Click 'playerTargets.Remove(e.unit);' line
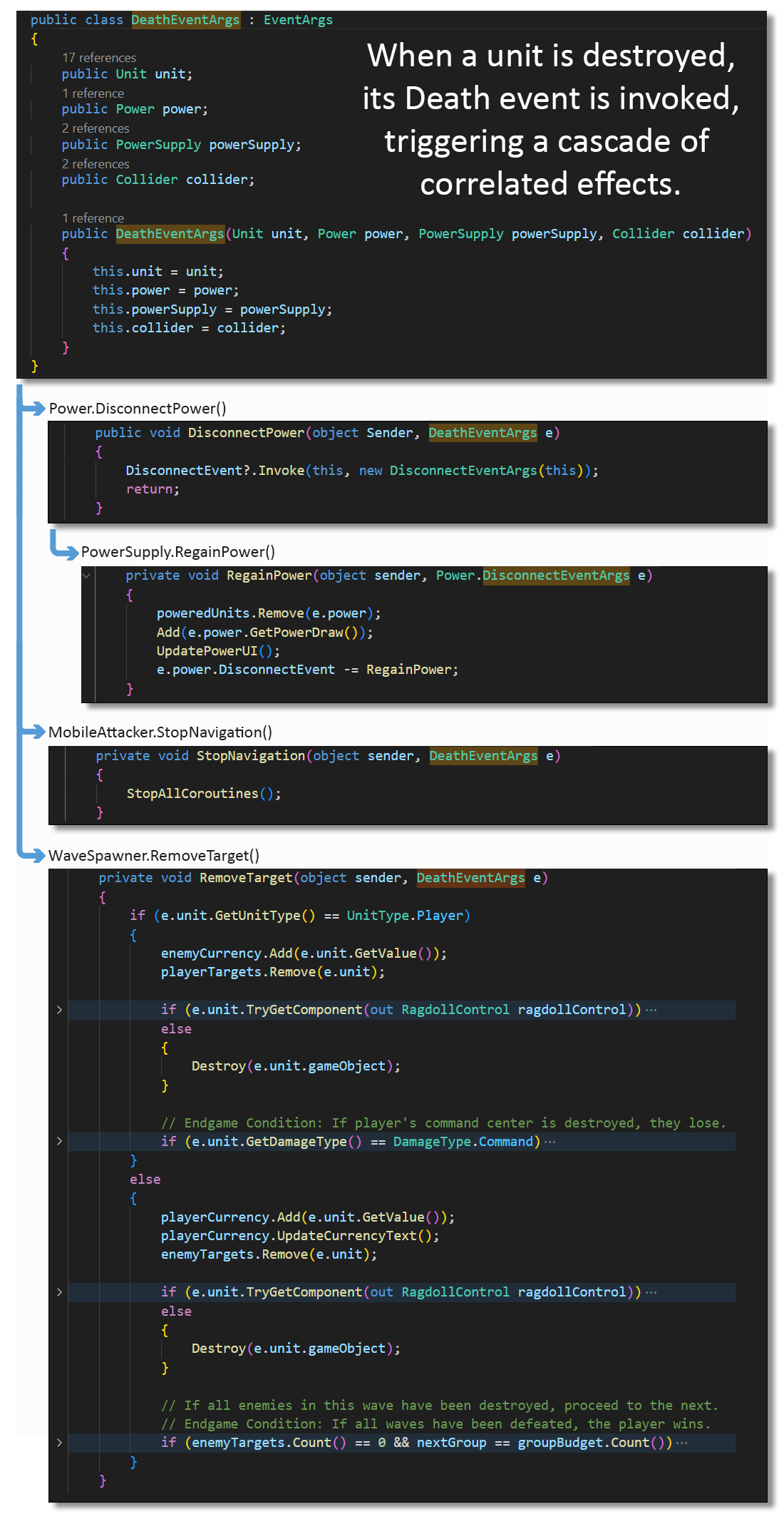Viewport: 784px width, 1519px height. (x=273, y=972)
